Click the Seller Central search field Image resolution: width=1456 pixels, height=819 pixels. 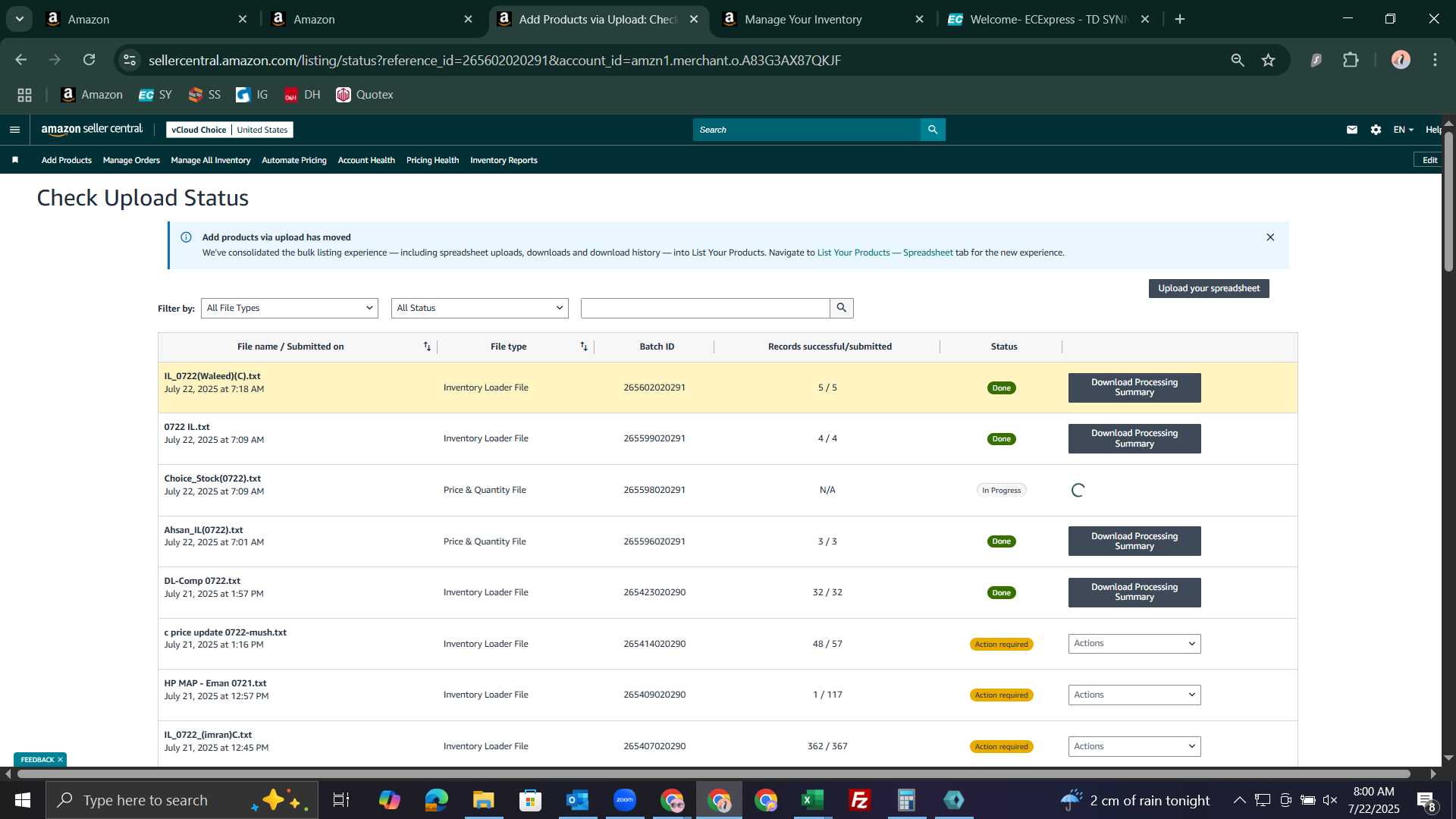pyautogui.click(x=807, y=130)
